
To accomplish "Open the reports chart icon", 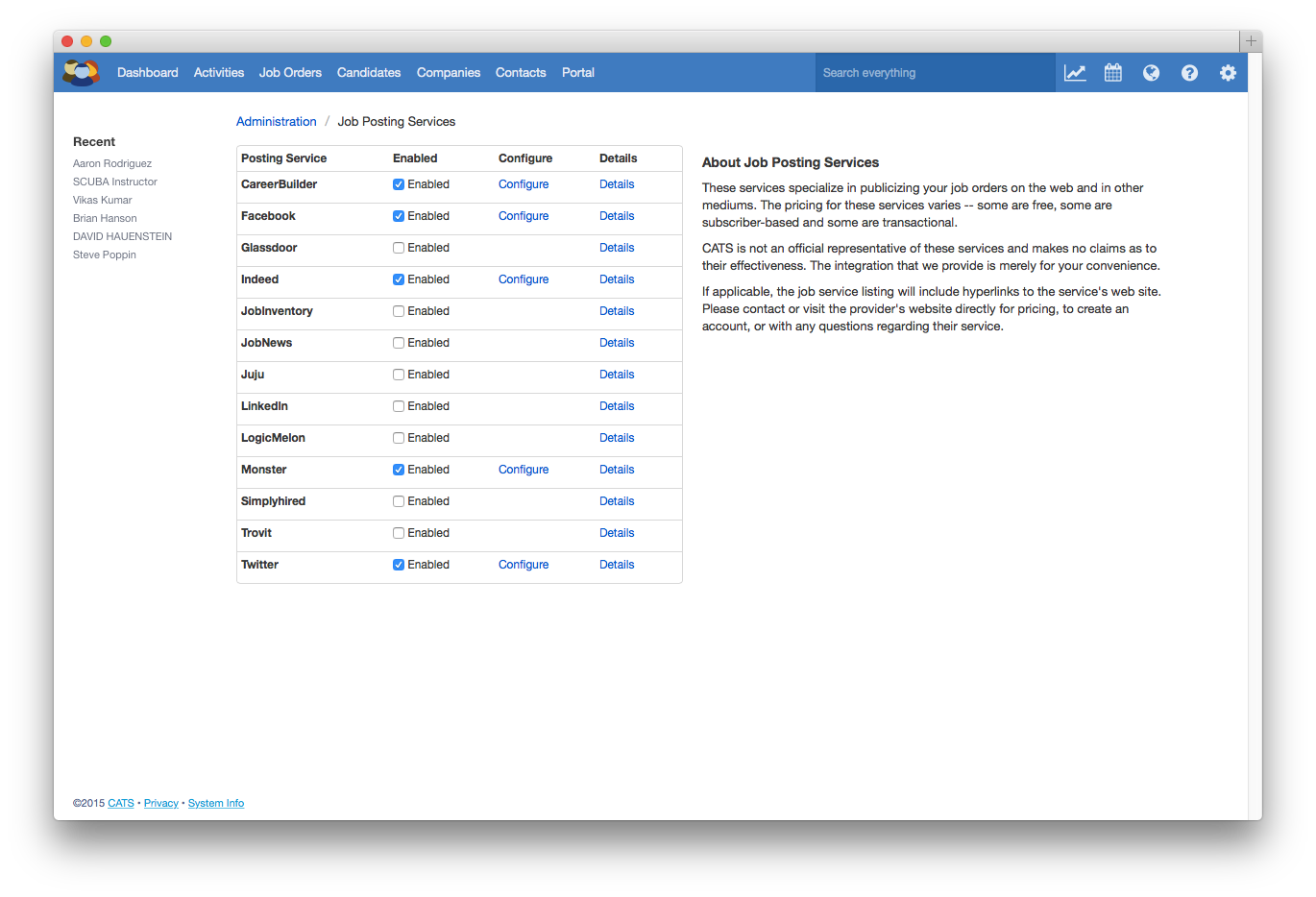I will 1075,72.
